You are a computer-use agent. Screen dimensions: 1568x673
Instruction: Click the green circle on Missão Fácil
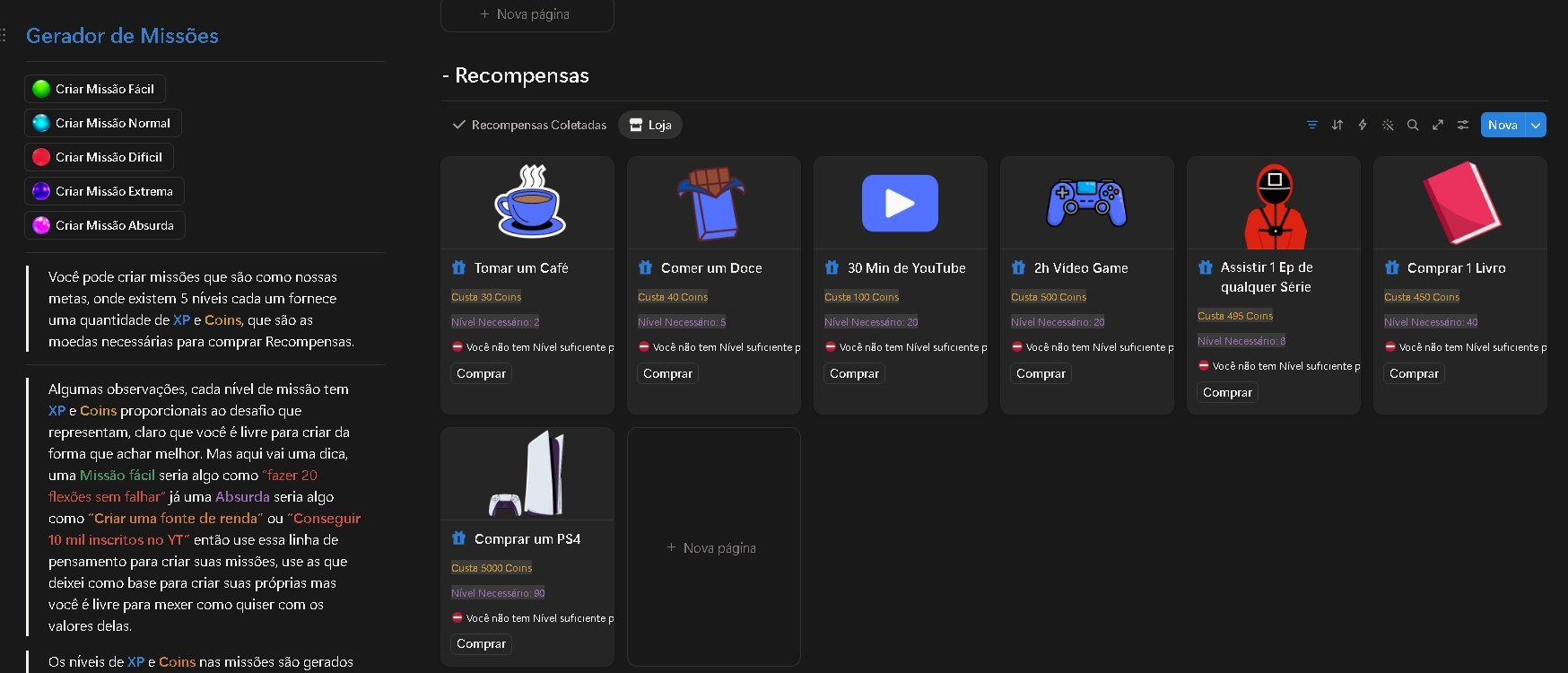(x=41, y=89)
